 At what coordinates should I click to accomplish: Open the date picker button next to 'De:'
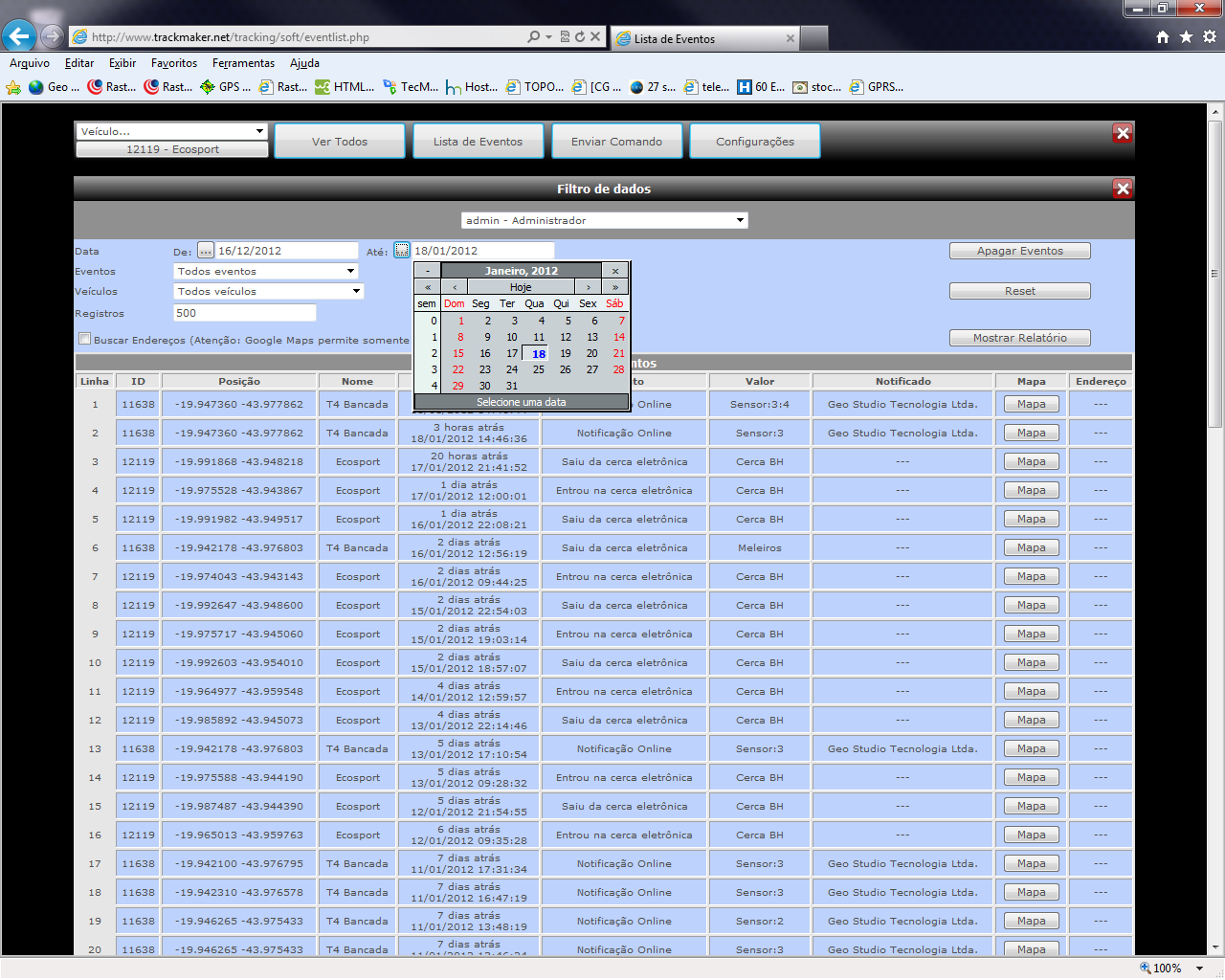click(206, 251)
